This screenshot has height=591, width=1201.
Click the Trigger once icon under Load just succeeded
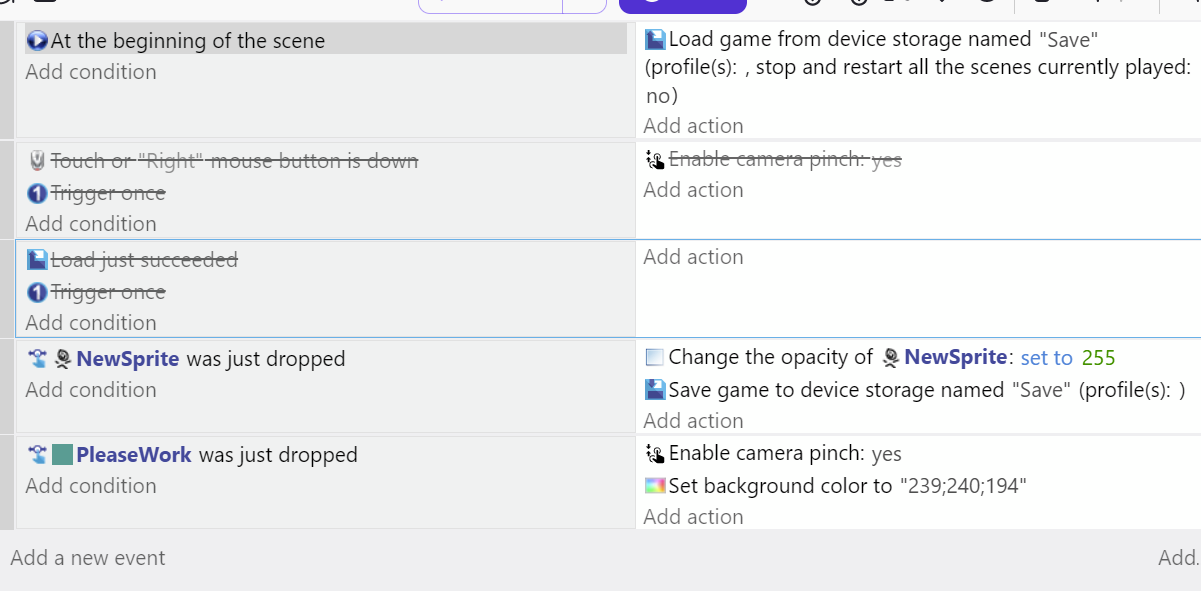pyautogui.click(x=37, y=292)
